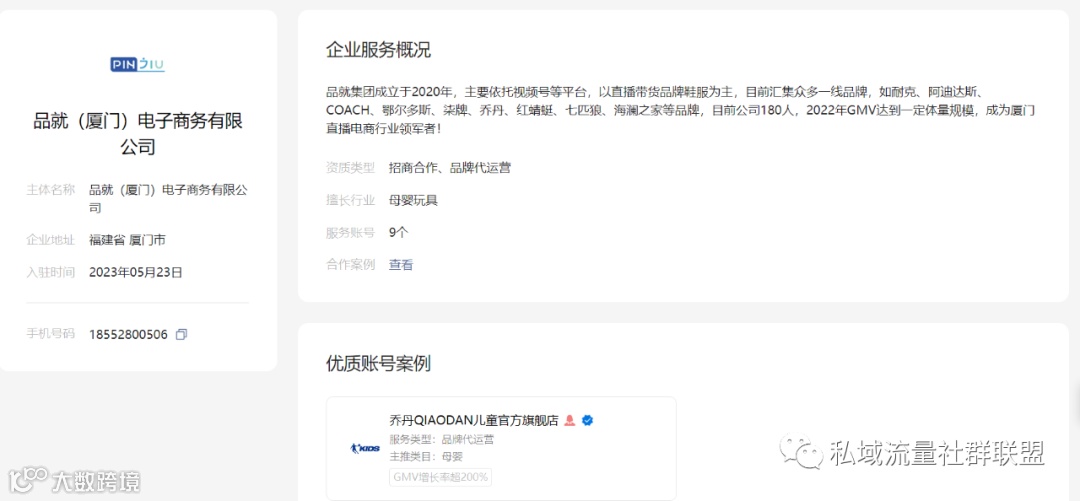Click the 优质账号案例 heading

379,364
